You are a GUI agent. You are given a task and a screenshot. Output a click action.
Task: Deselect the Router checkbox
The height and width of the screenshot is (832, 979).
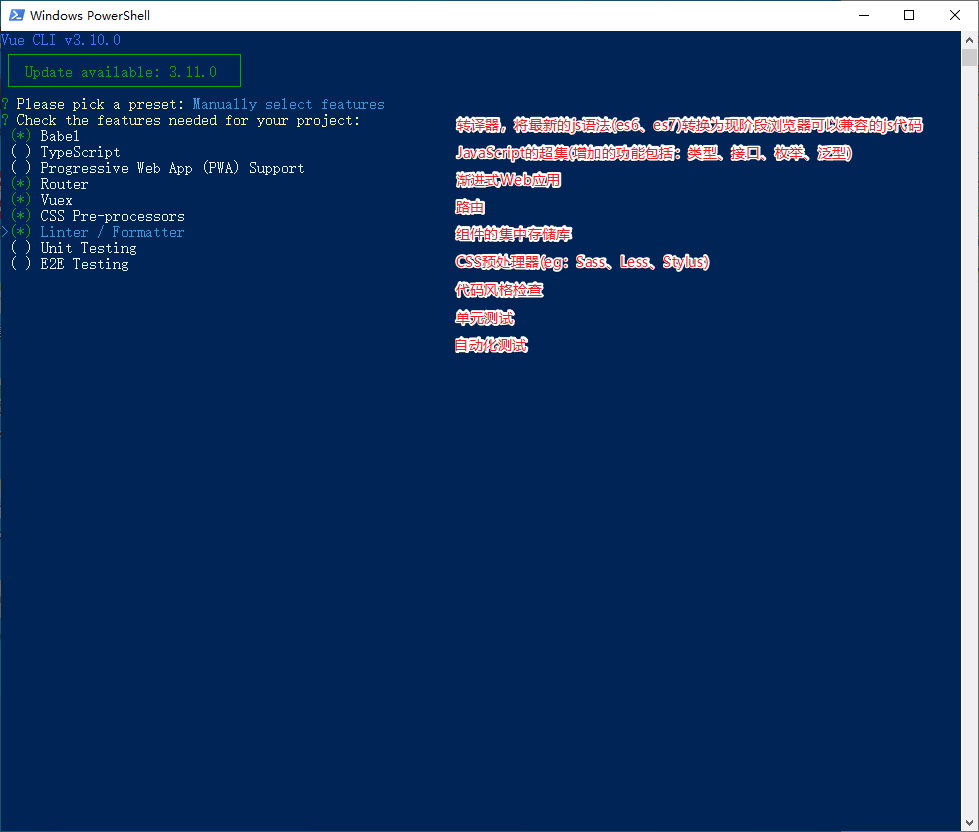[21, 184]
